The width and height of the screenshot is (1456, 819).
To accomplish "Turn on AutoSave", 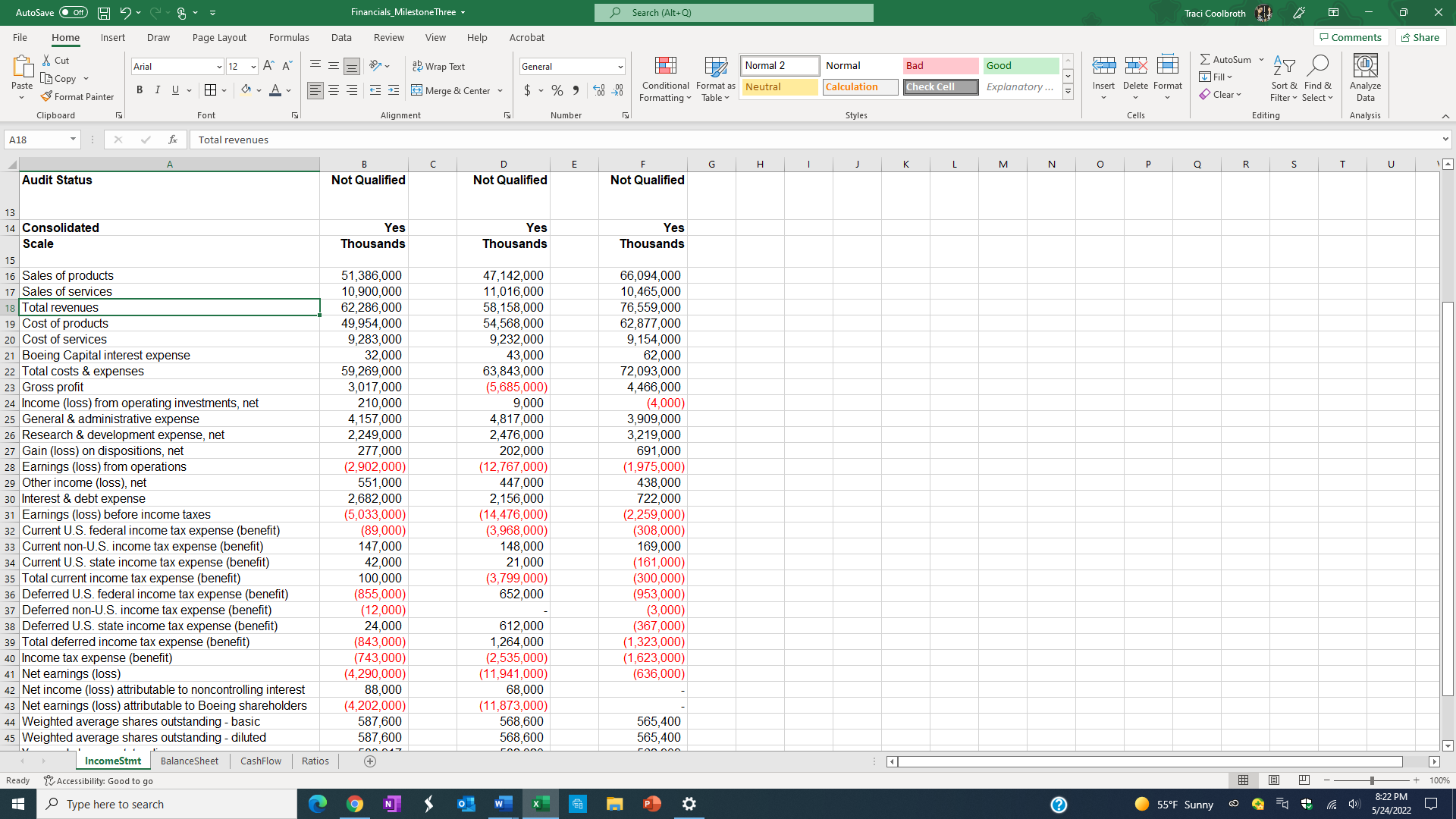I will pos(72,12).
